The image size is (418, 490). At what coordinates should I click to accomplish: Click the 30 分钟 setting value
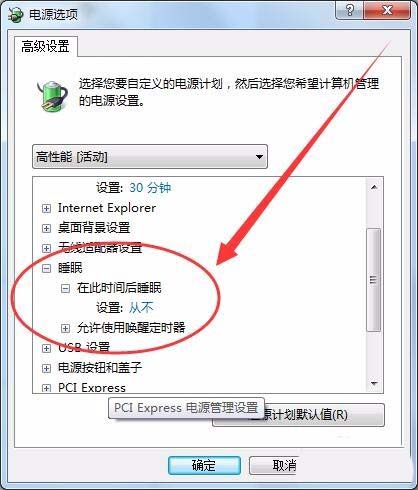(150, 188)
